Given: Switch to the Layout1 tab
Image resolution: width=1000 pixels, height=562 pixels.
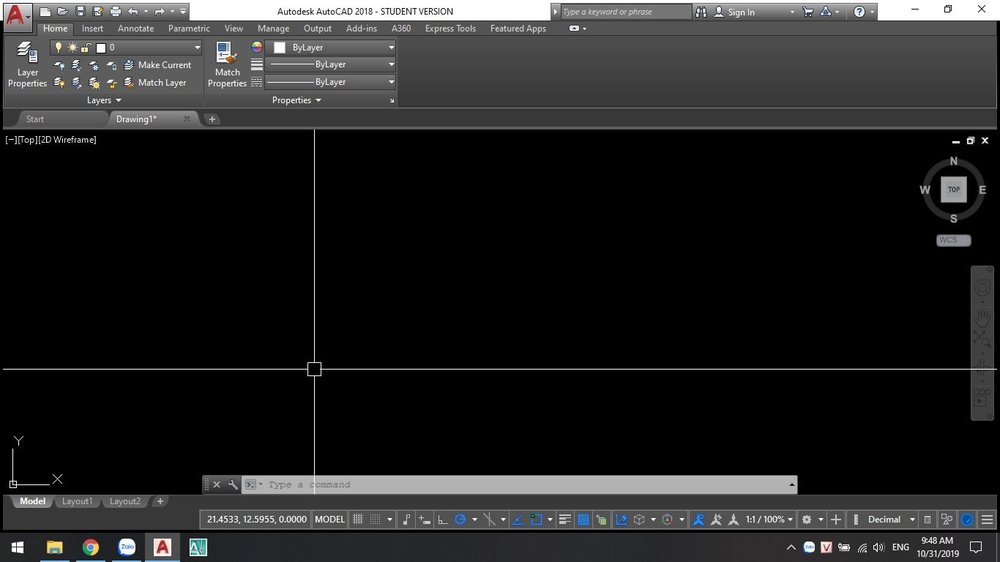Looking at the screenshot, I should (77, 501).
